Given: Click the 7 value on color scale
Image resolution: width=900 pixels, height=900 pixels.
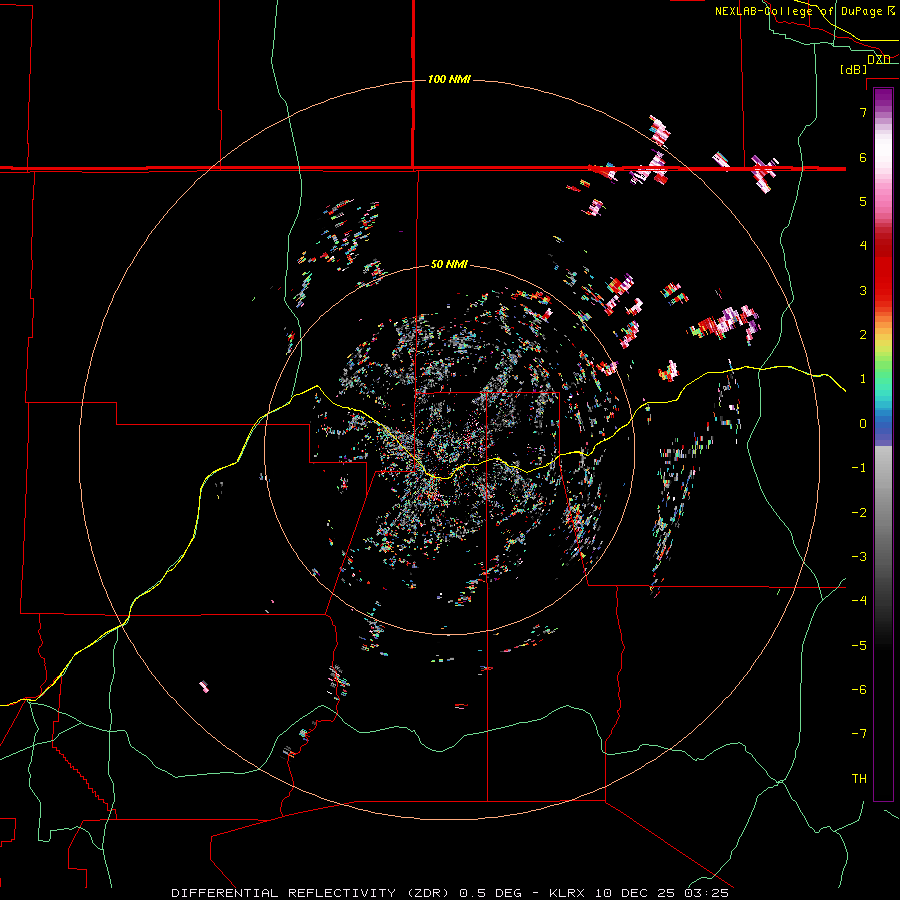Looking at the screenshot, I should tap(863, 112).
